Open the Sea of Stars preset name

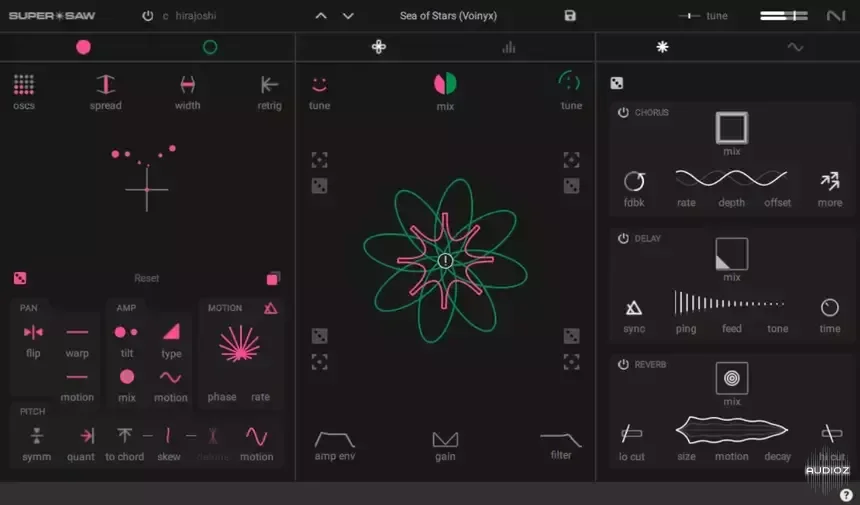pos(448,16)
